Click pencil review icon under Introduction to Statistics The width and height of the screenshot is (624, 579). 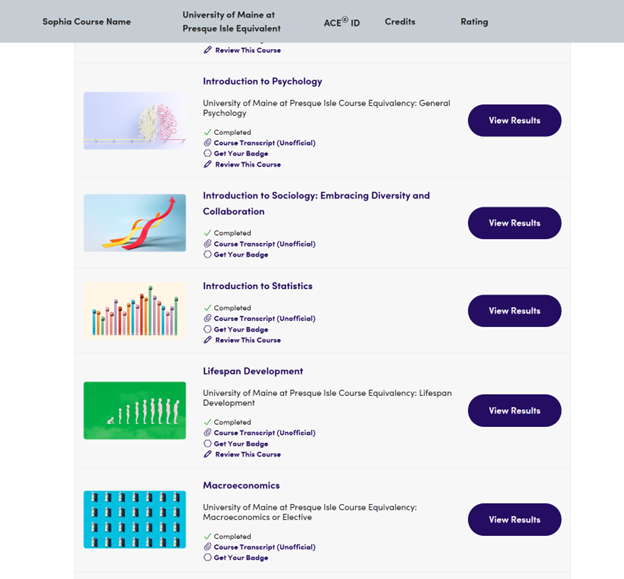coord(208,340)
